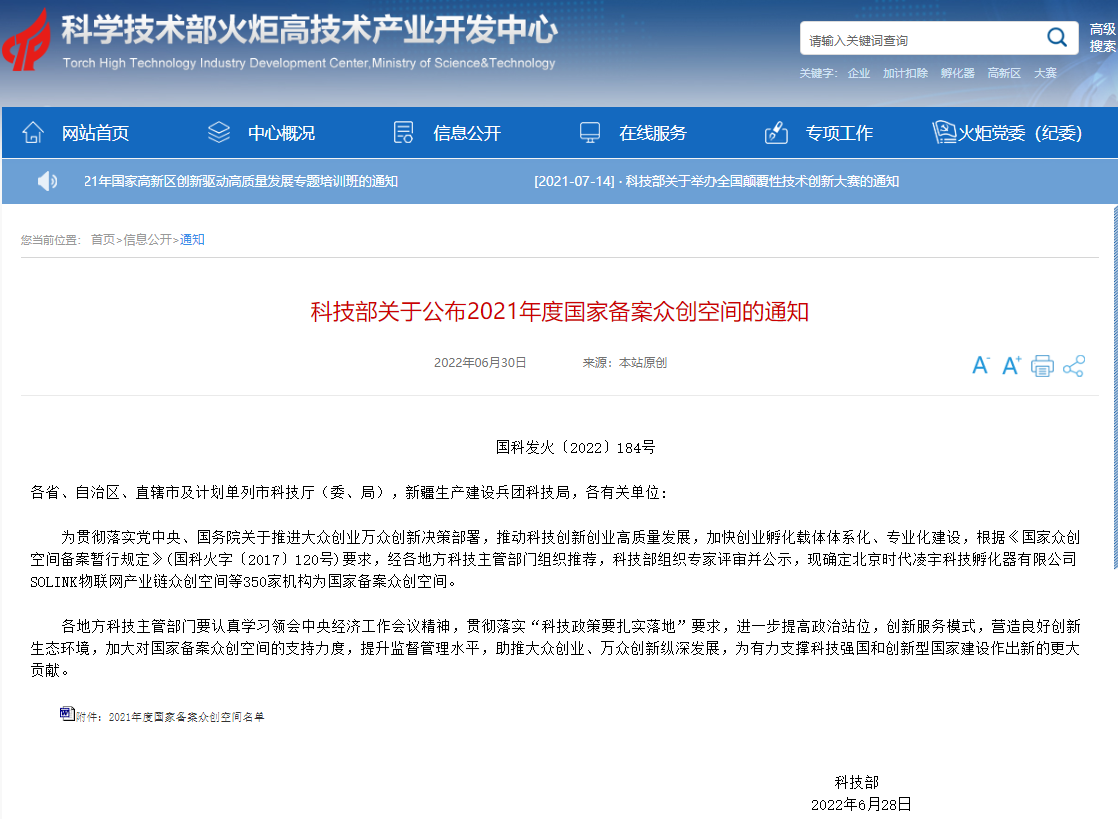Download attachment 2021年度国家备案众创空间名单

(x=171, y=717)
